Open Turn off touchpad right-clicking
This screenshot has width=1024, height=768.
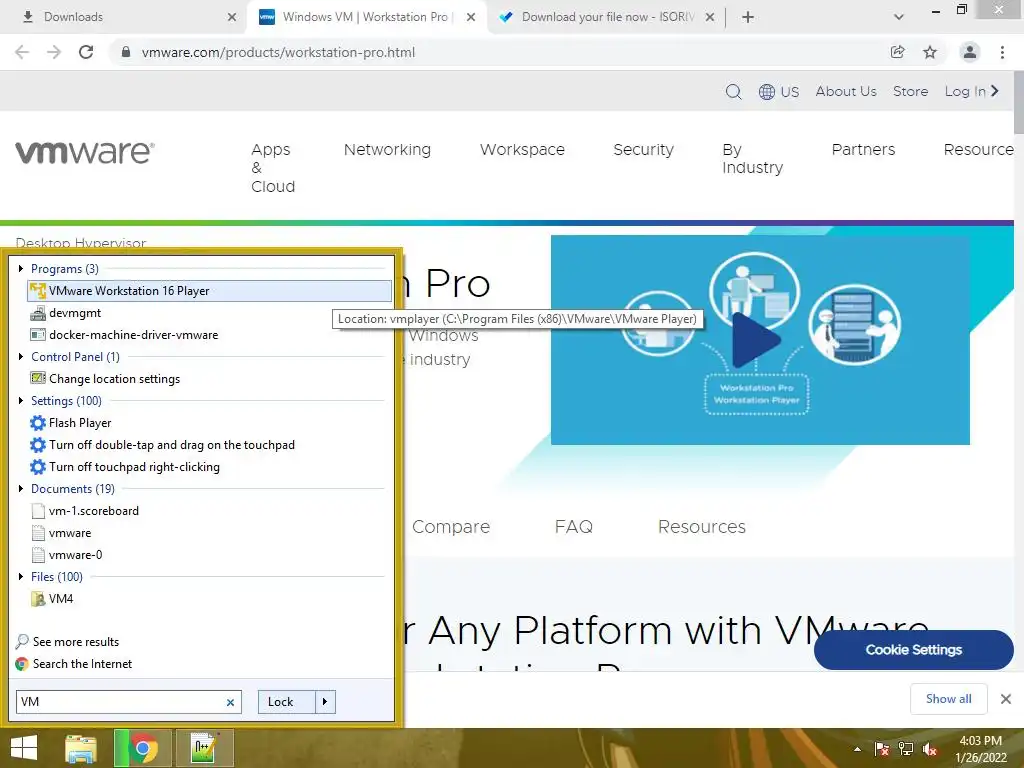pyautogui.click(x=134, y=467)
